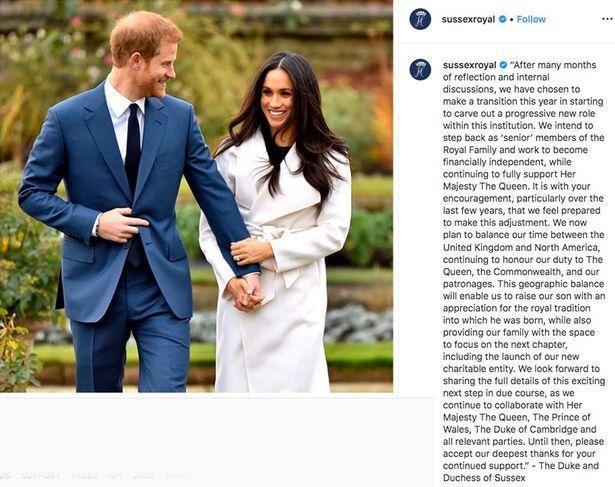The width and height of the screenshot is (615, 487).
Task: Click the couple's clasped hands in the photo
Action: [x=245, y=294]
